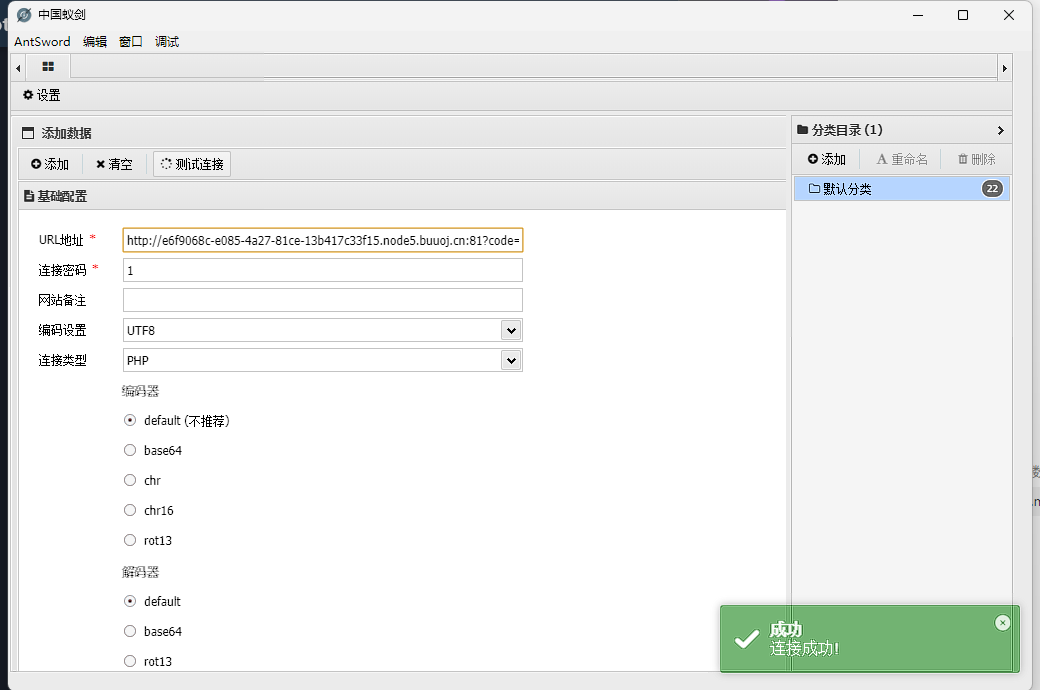Screen dimensions: 1040x690
Task: Select base64 decoder radio
Action: tap(130, 631)
